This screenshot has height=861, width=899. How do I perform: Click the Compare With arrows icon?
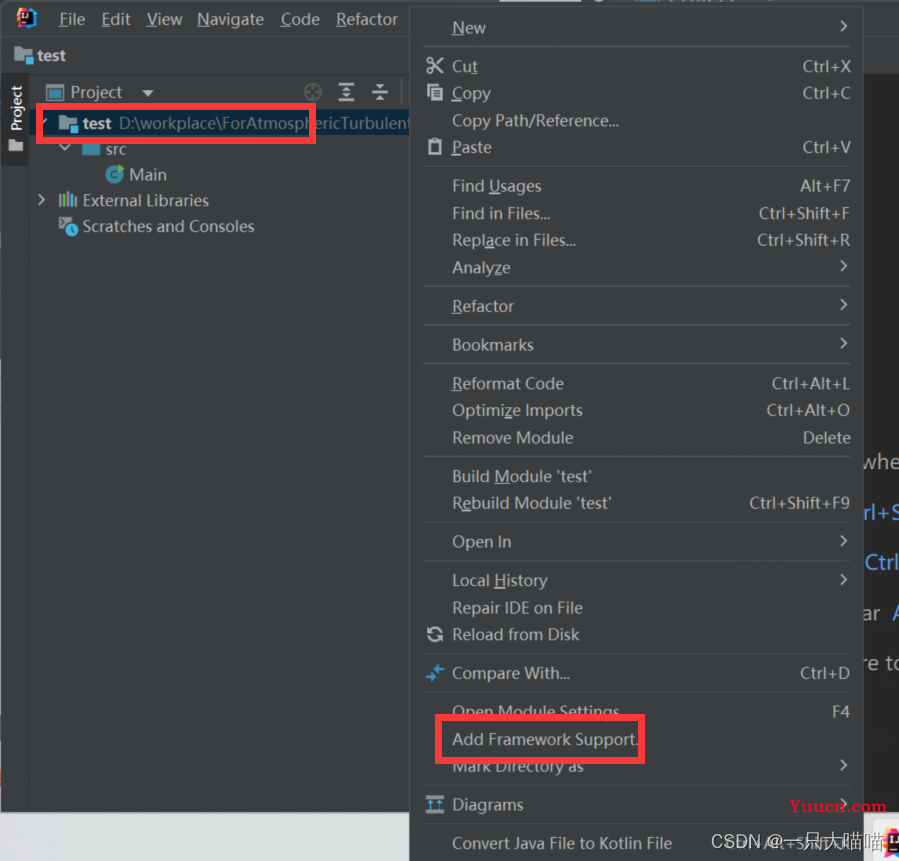[435, 672]
